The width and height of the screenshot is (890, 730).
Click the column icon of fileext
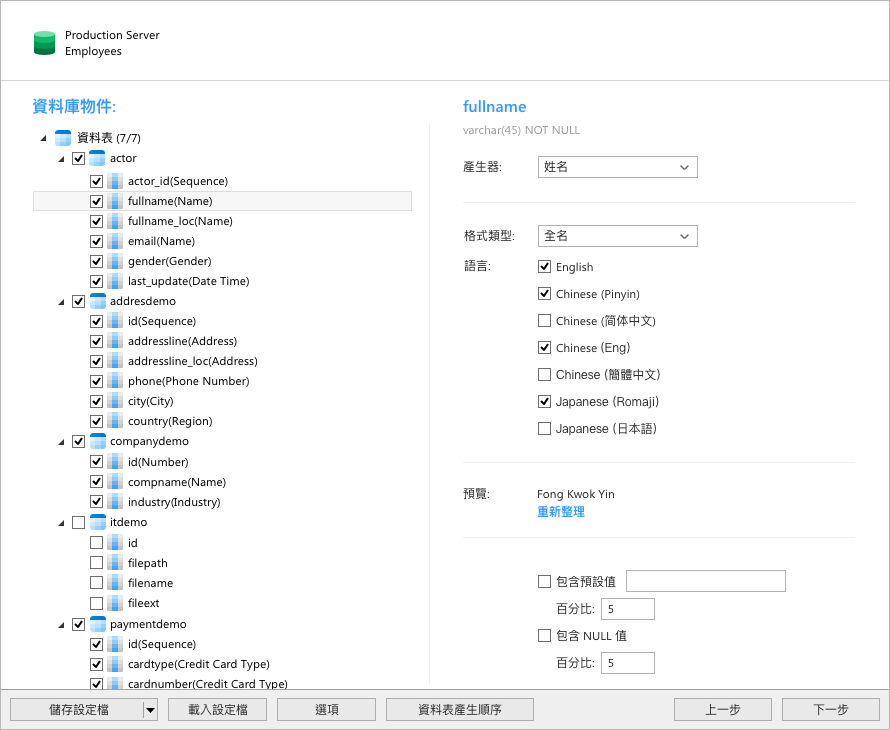tap(115, 603)
